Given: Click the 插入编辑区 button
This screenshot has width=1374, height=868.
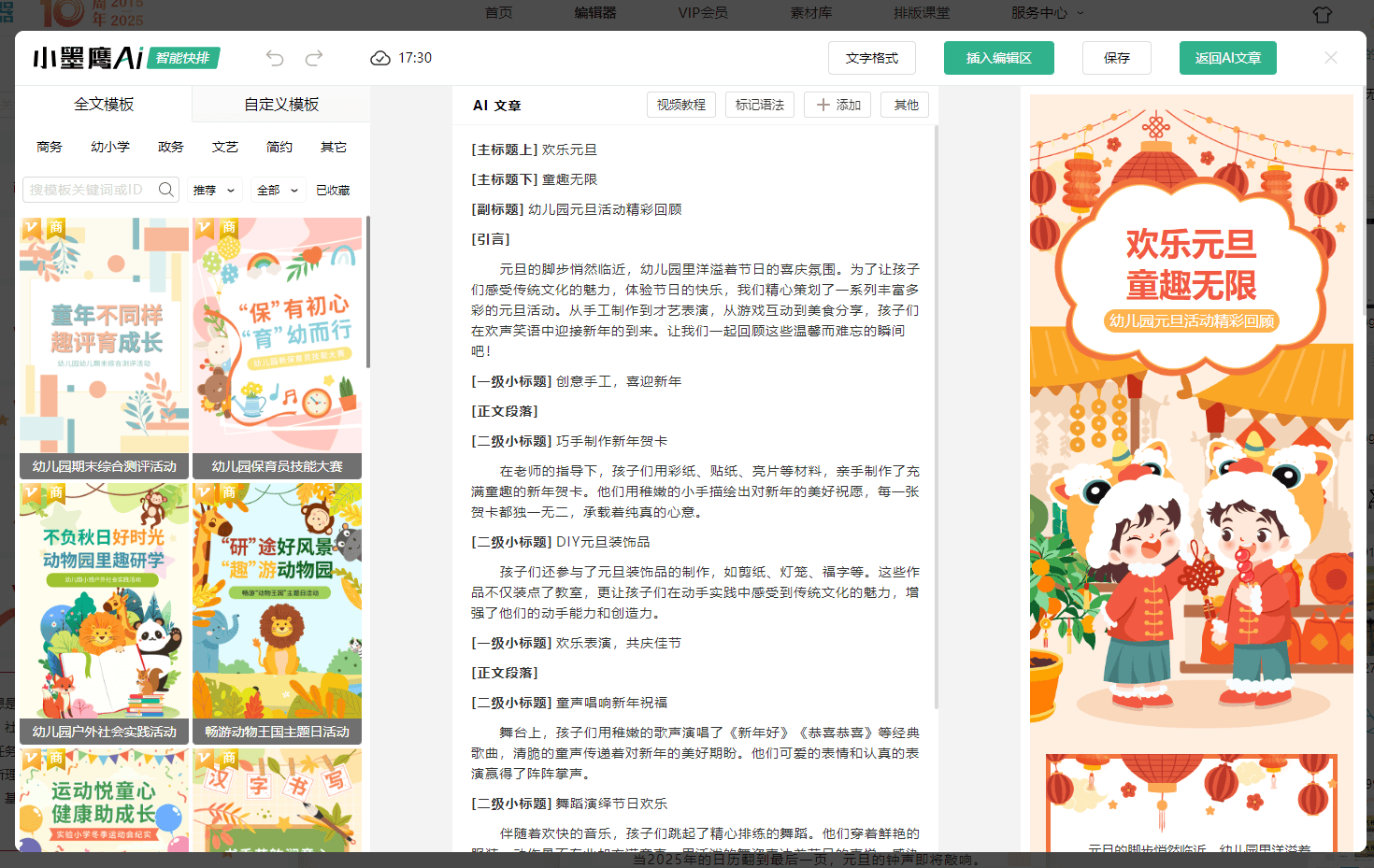Looking at the screenshot, I should 998,57.
